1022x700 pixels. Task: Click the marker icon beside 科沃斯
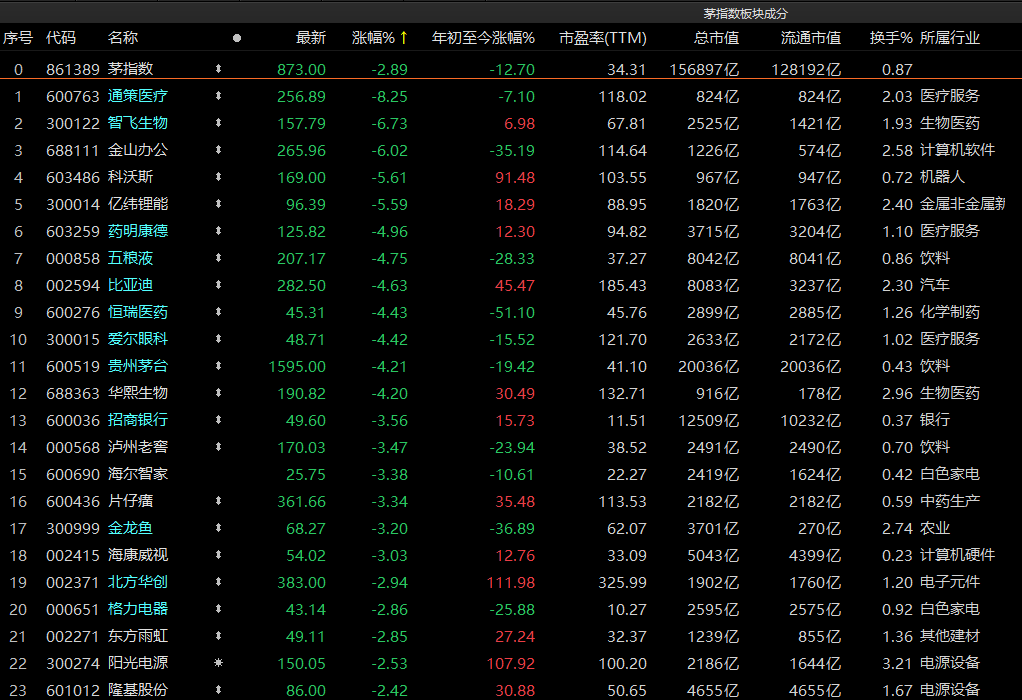[x=218, y=177]
